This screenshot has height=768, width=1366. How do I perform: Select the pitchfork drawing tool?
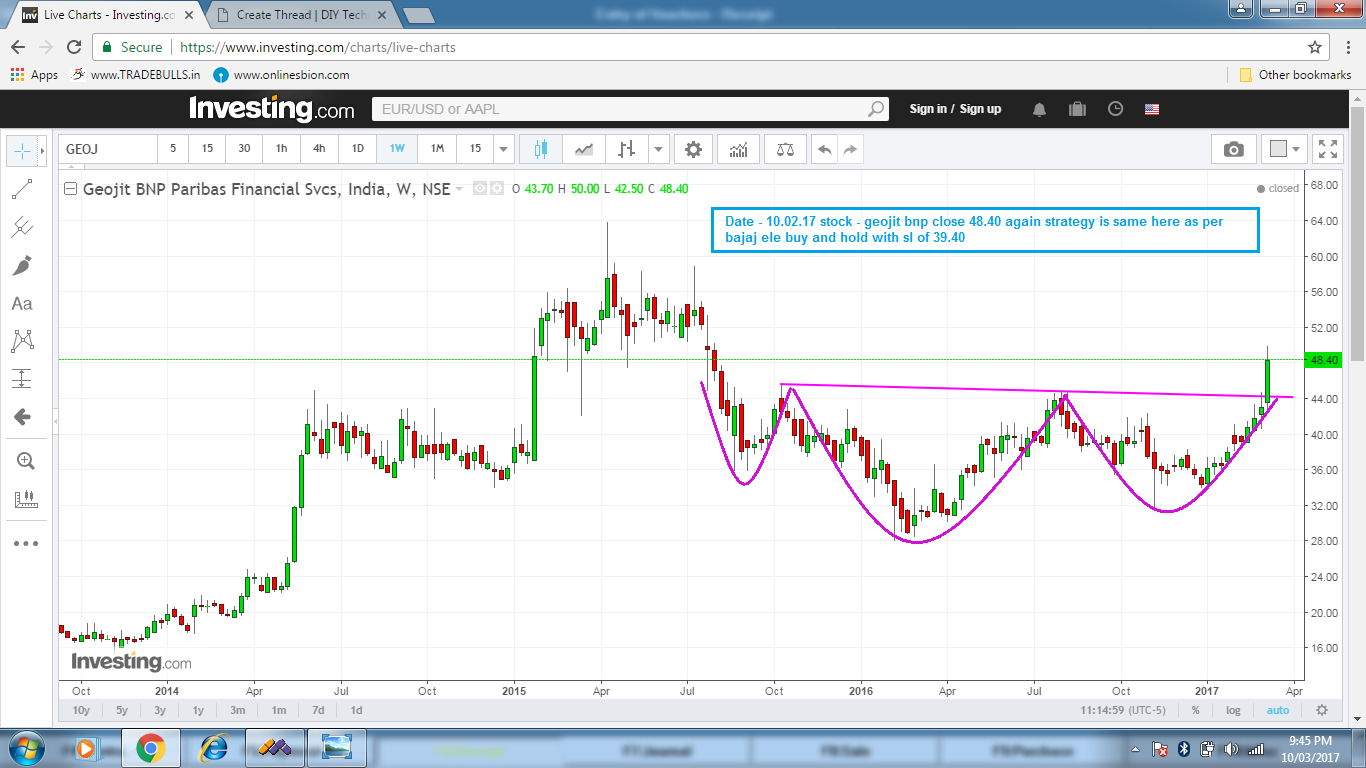pos(22,227)
